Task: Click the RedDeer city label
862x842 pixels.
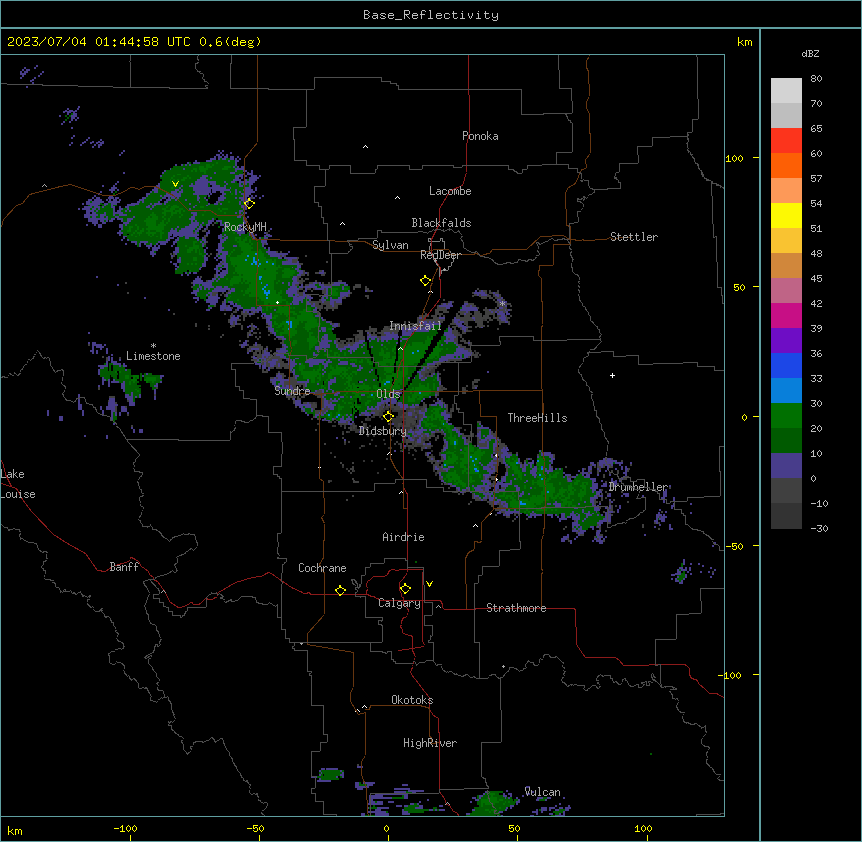Action: point(440,255)
